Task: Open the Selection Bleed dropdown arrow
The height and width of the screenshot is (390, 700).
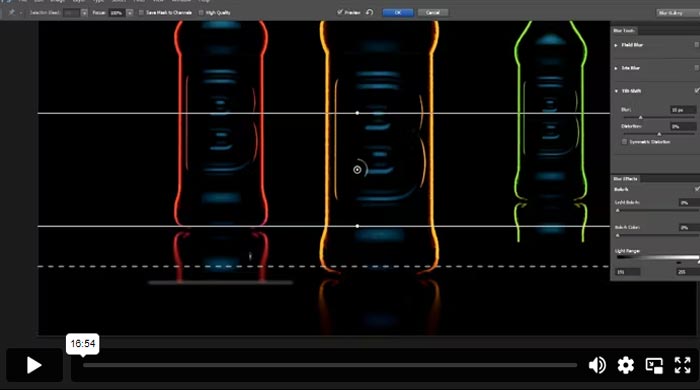Action: coord(84,13)
